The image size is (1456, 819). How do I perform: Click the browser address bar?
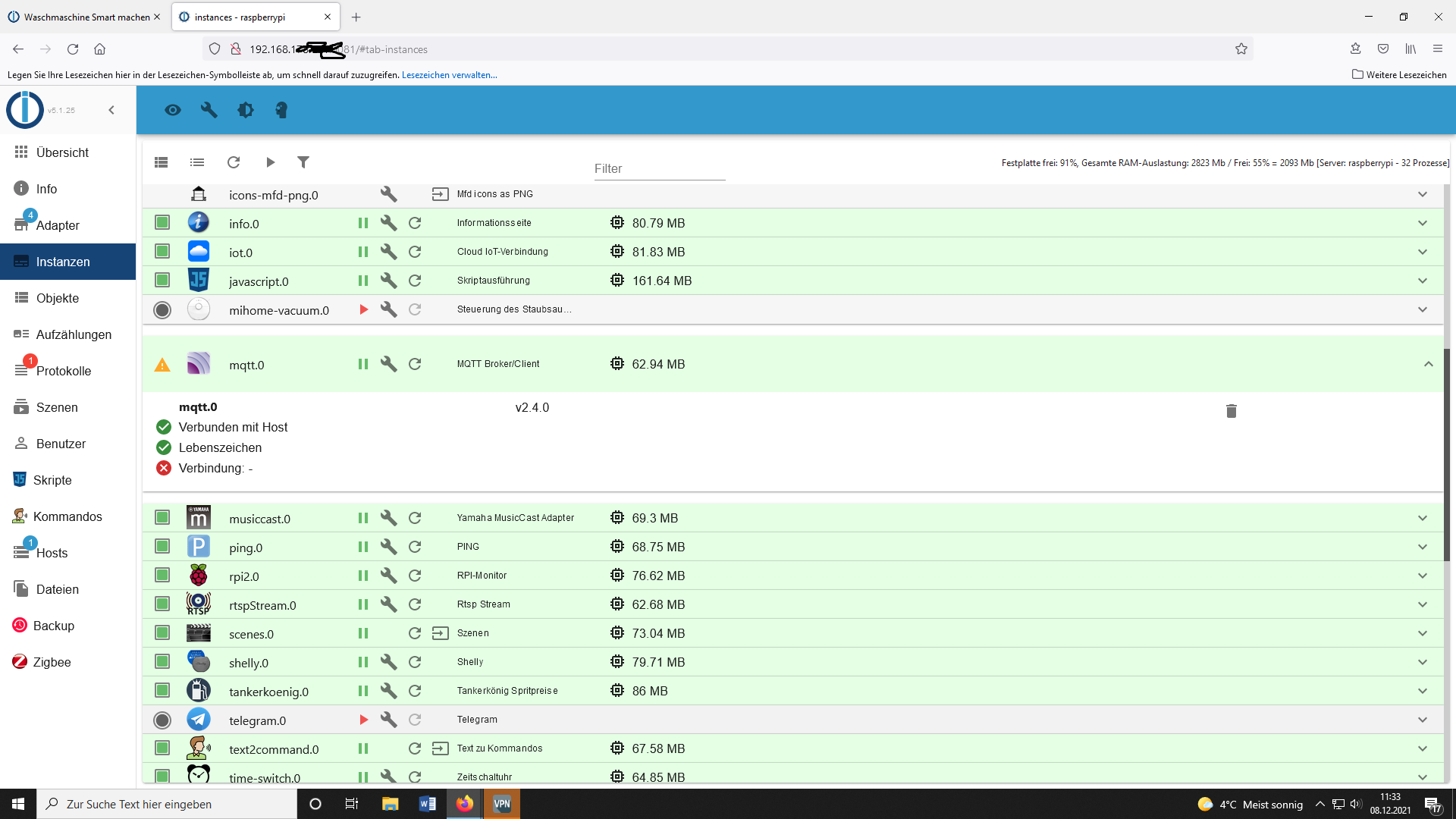coord(728,49)
